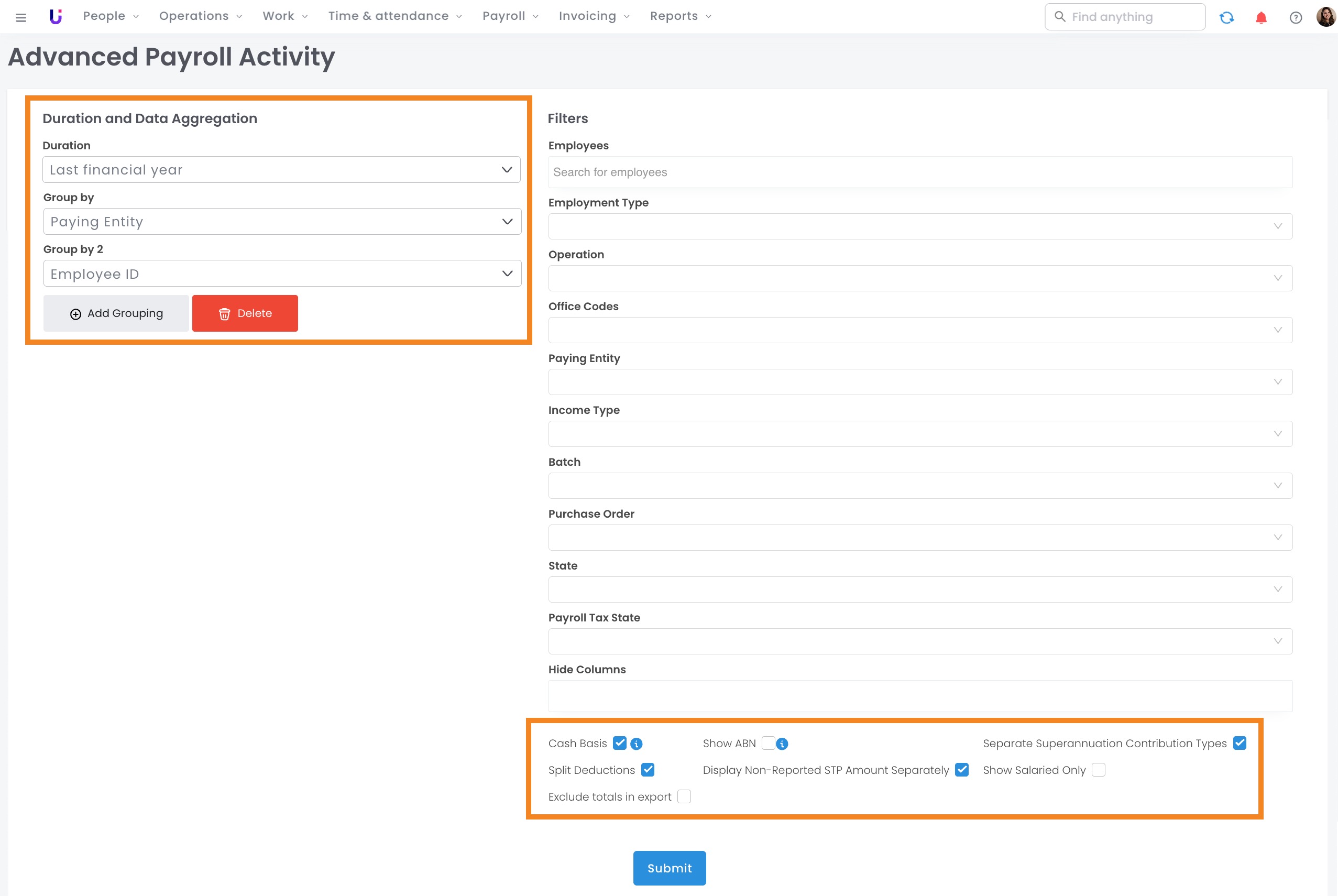This screenshot has height=896, width=1338.
Task: Tick the Show Salaried Only checkbox
Action: [1098, 770]
